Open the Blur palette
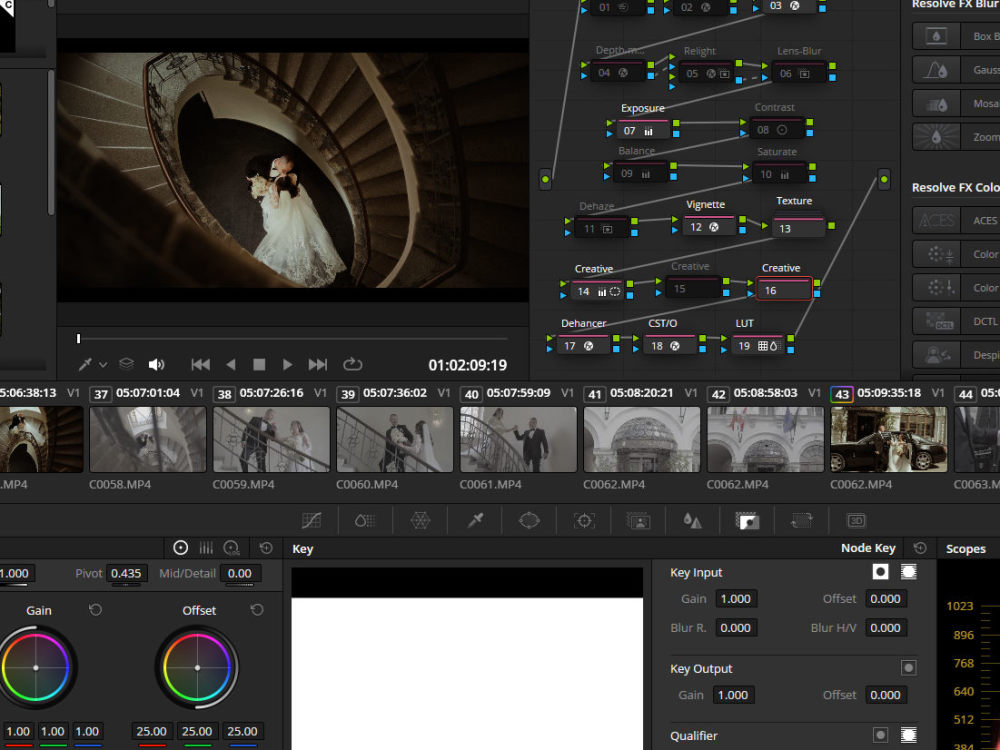This screenshot has height=750, width=1000. [x=693, y=520]
